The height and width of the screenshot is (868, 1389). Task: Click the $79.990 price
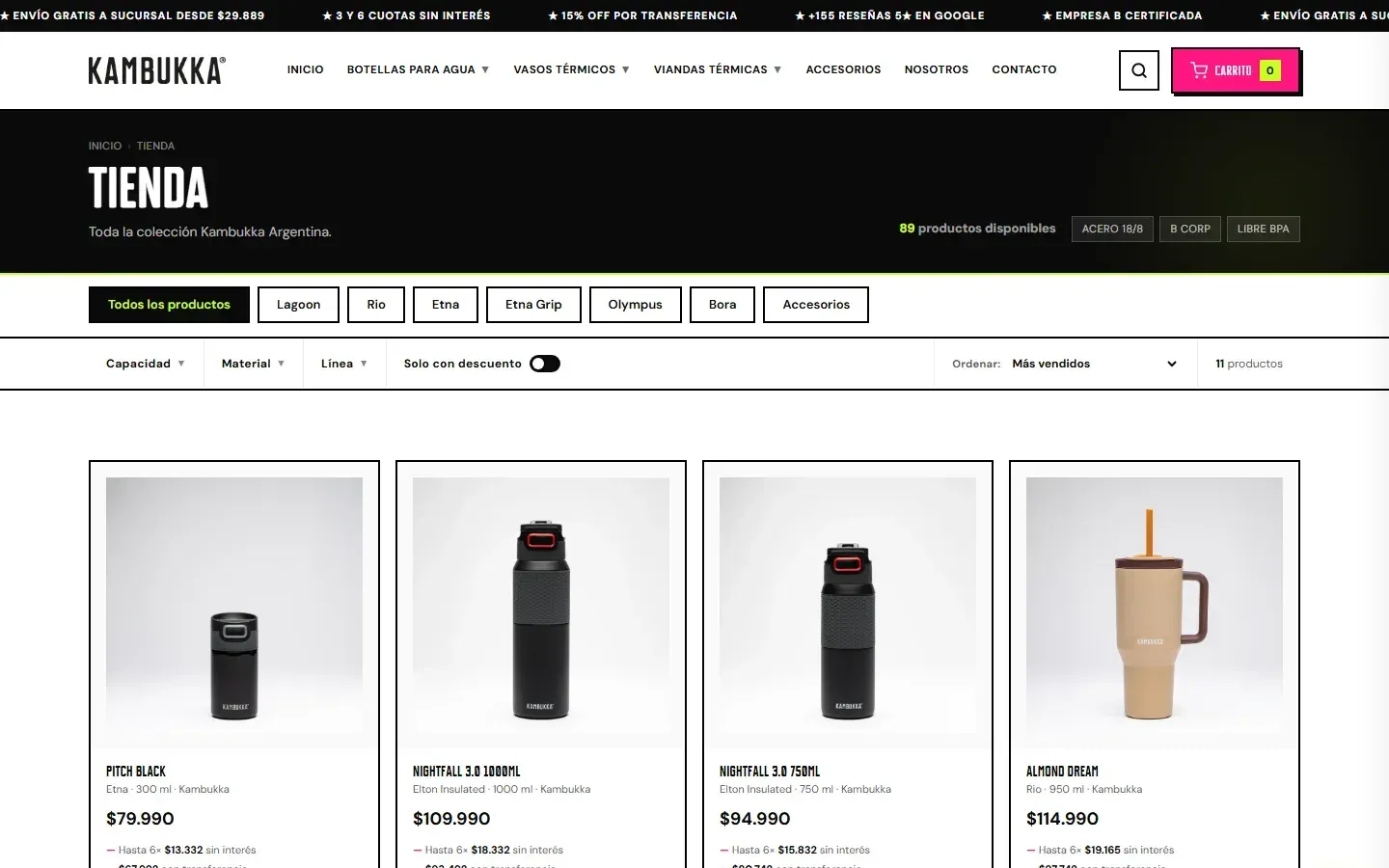pos(140,819)
